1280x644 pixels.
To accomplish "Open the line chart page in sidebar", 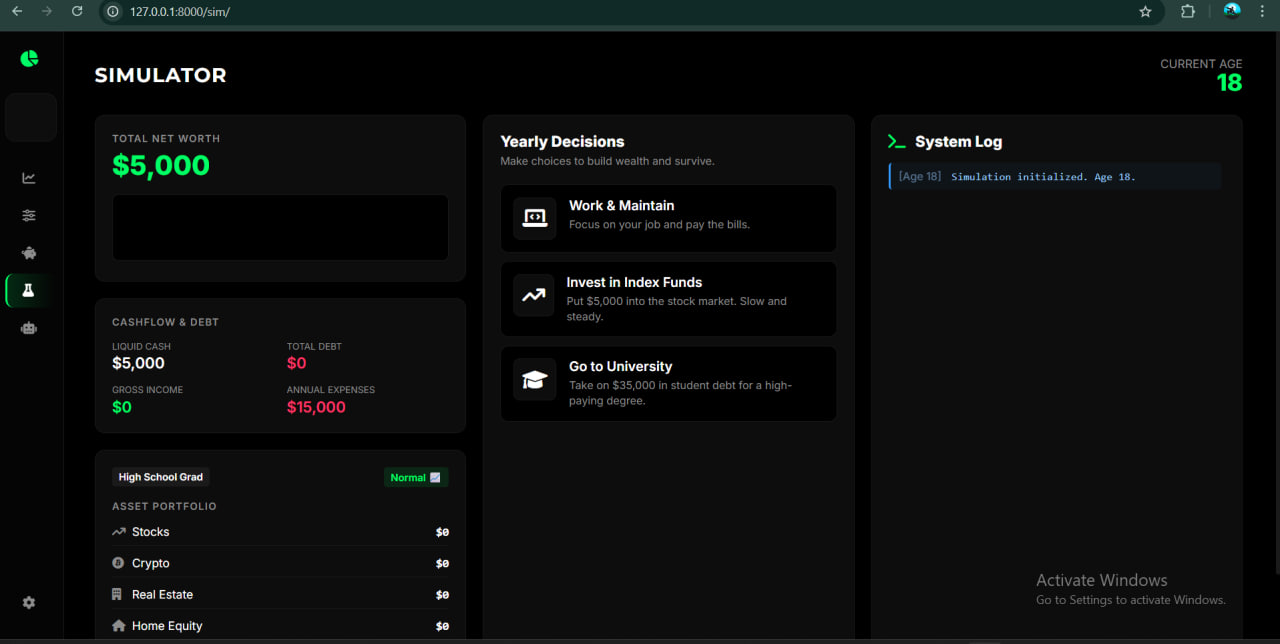I will pyautogui.click(x=29, y=178).
